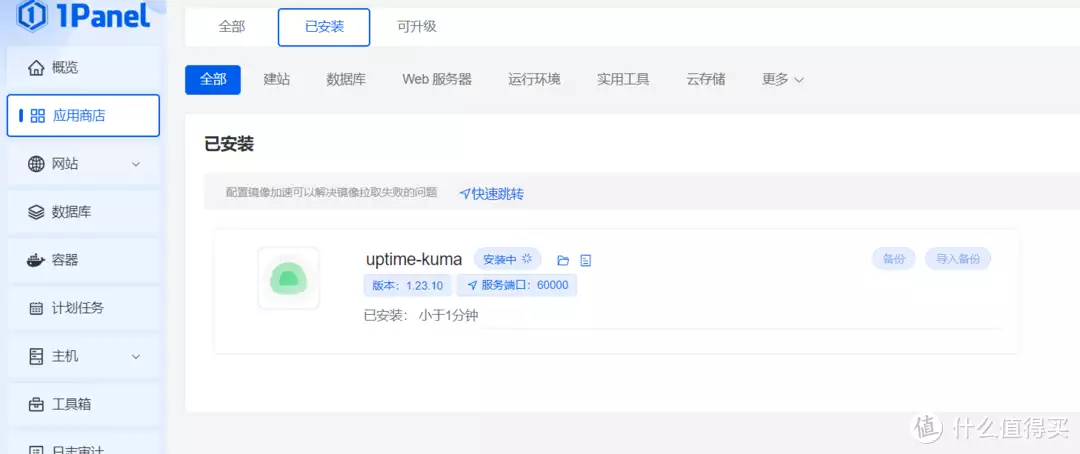The height and width of the screenshot is (454, 1080).
Task: Select 应用商店 in the sidebar
Action: pos(83,116)
